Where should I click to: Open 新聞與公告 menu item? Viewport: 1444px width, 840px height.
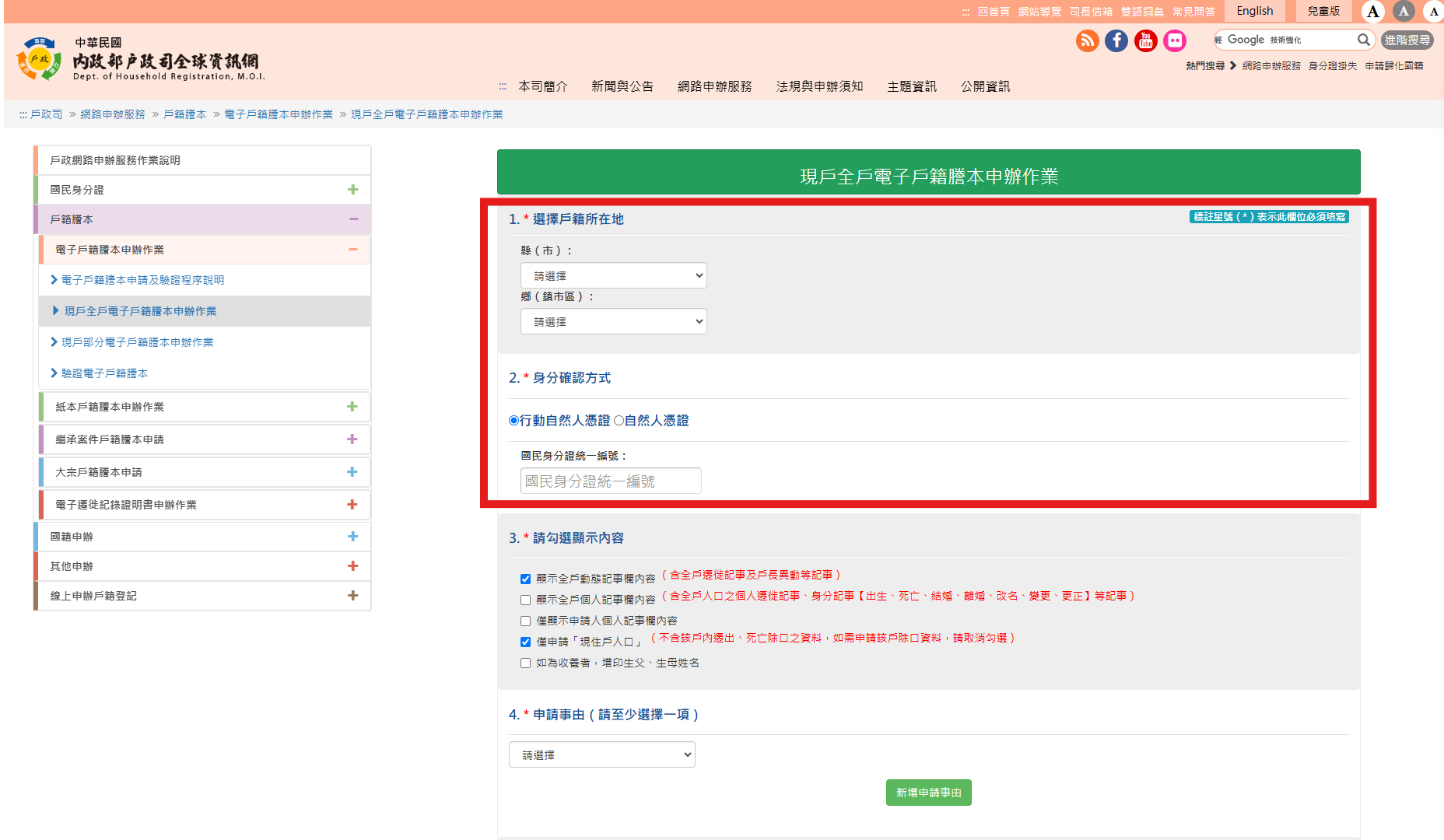[622, 86]
